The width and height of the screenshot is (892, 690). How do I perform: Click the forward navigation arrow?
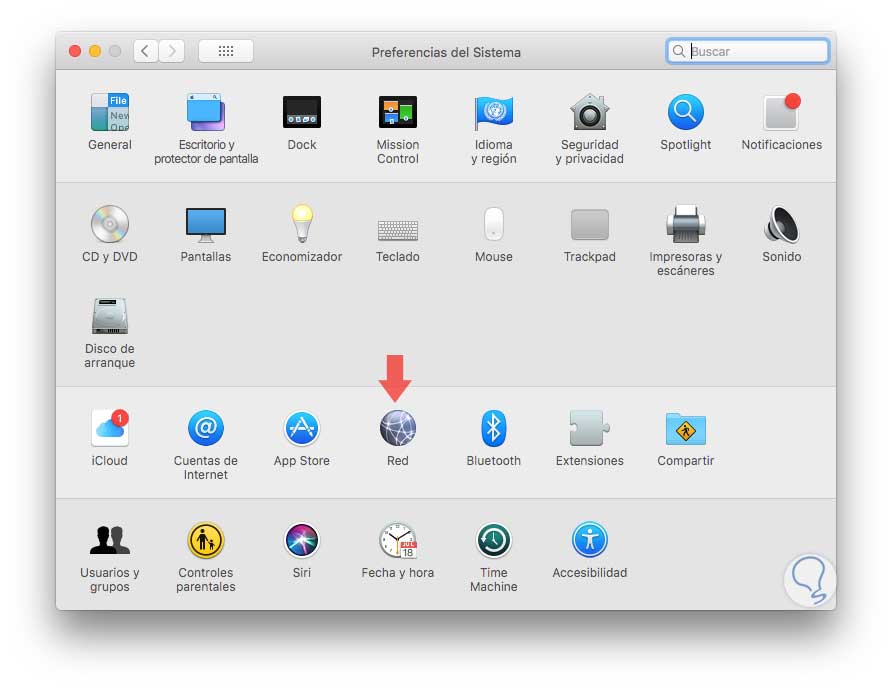[x=171, y=51]
